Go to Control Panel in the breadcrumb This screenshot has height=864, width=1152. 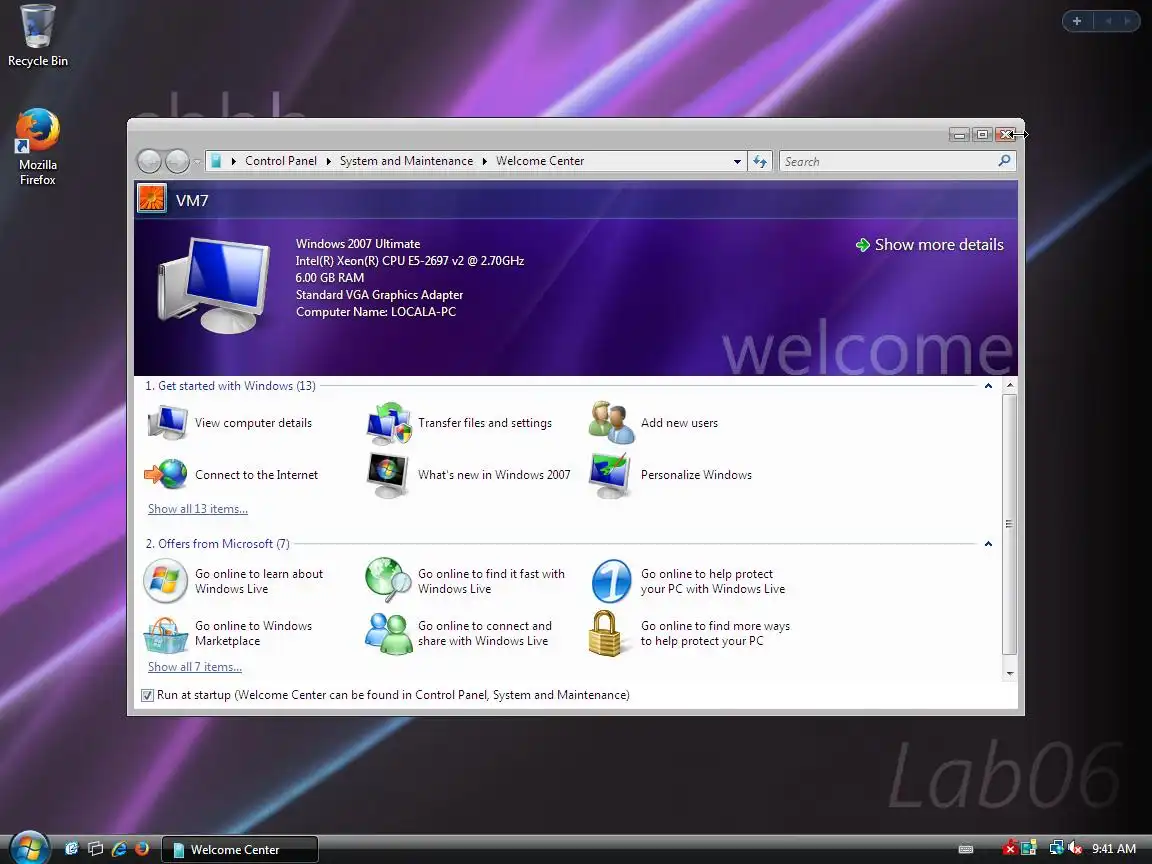click(x=281, y=161)
